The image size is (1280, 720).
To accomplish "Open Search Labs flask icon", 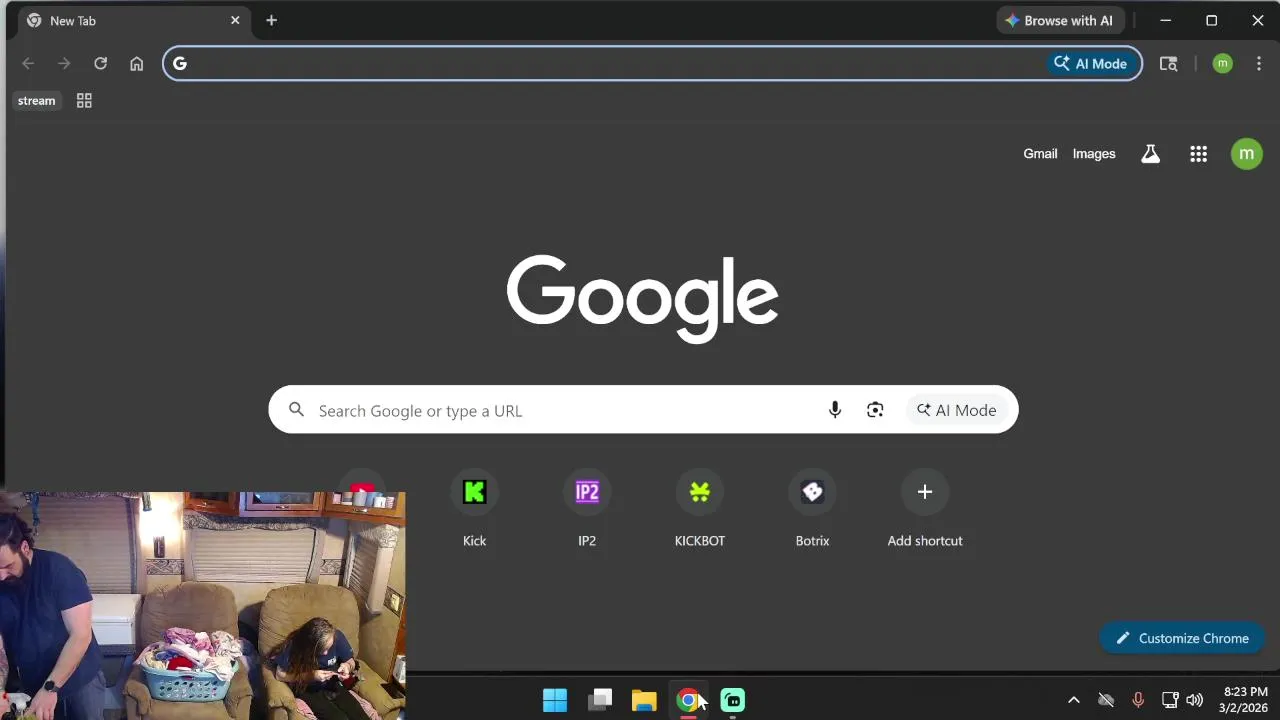I will 1151,154.
